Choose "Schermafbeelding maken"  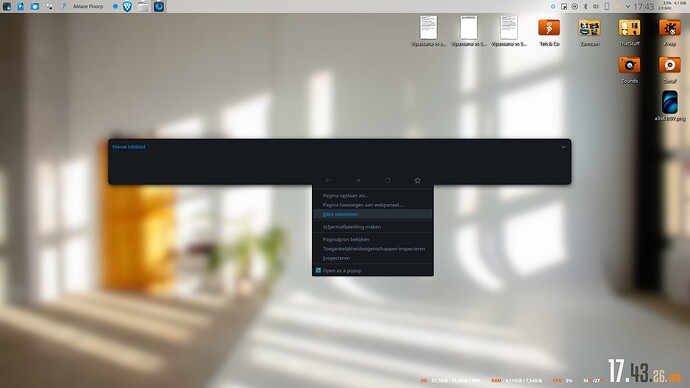click(373, 227)
